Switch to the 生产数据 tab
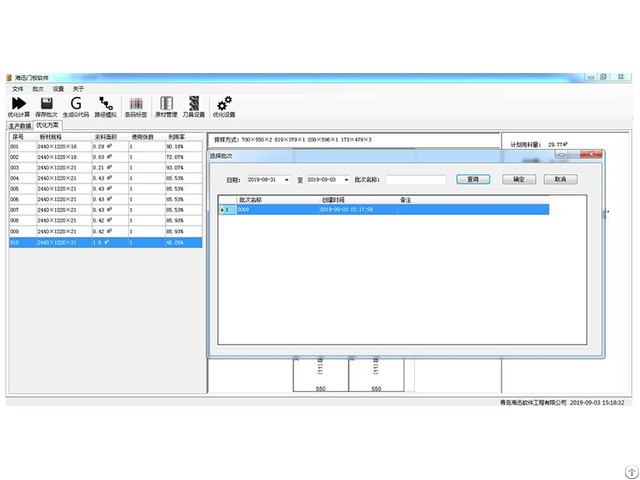The height and width of the screenshot is (480, 640). click(x=20, y=126)
